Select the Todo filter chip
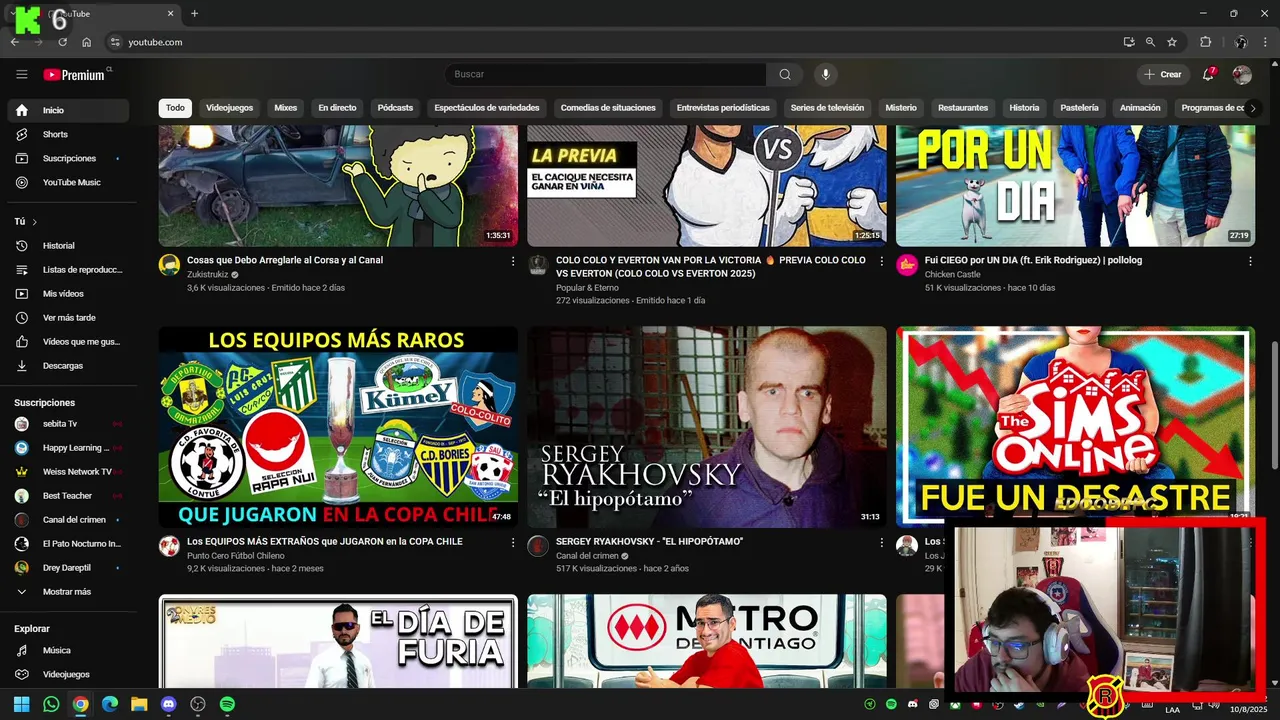Viewport: 1280px width, 720px height. 175,108
